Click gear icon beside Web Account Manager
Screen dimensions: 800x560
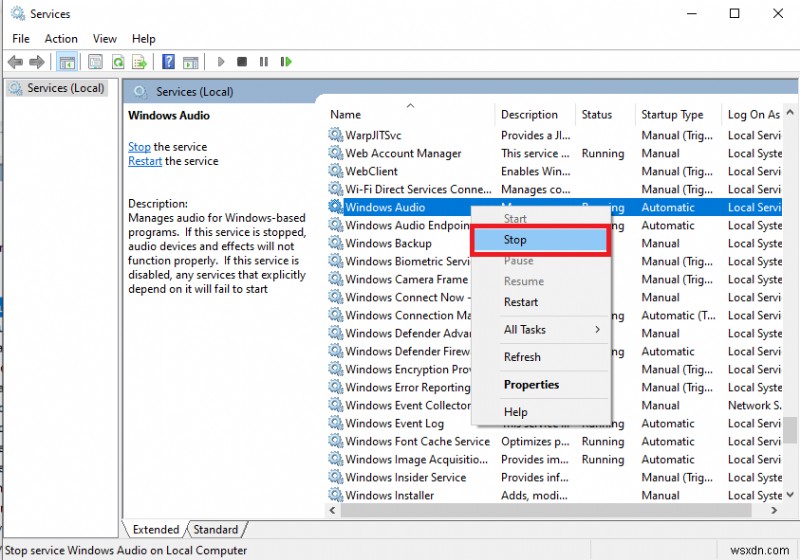click(x=335, y=152)
